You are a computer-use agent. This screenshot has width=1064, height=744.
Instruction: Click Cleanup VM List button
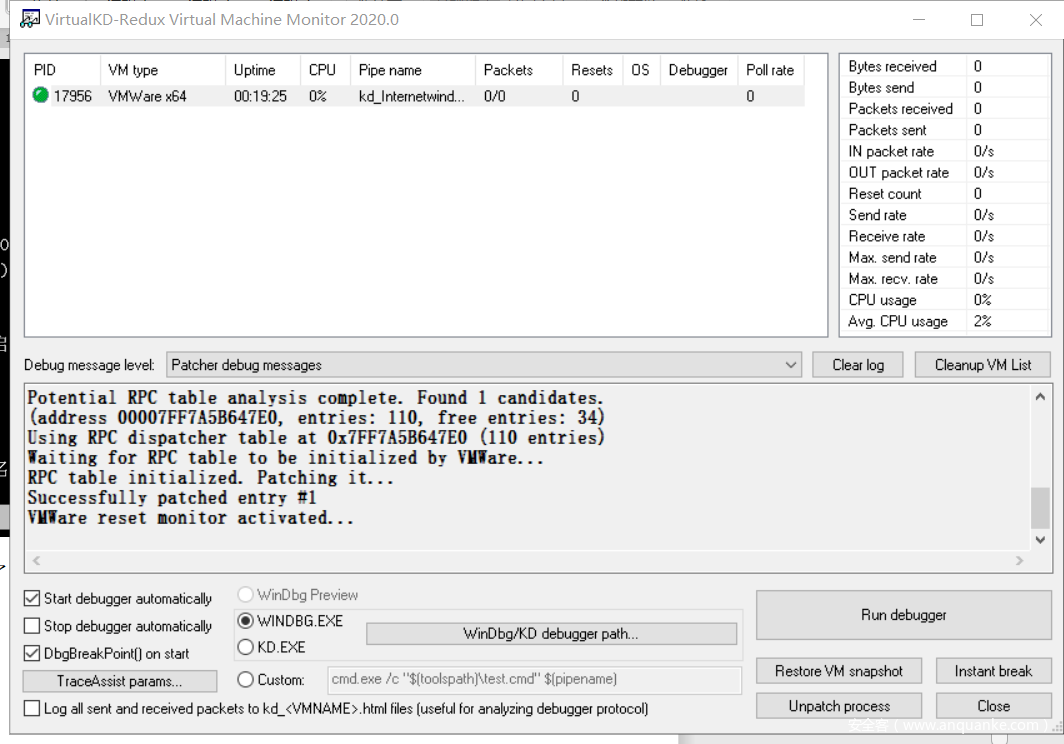(x=982, y=365)
